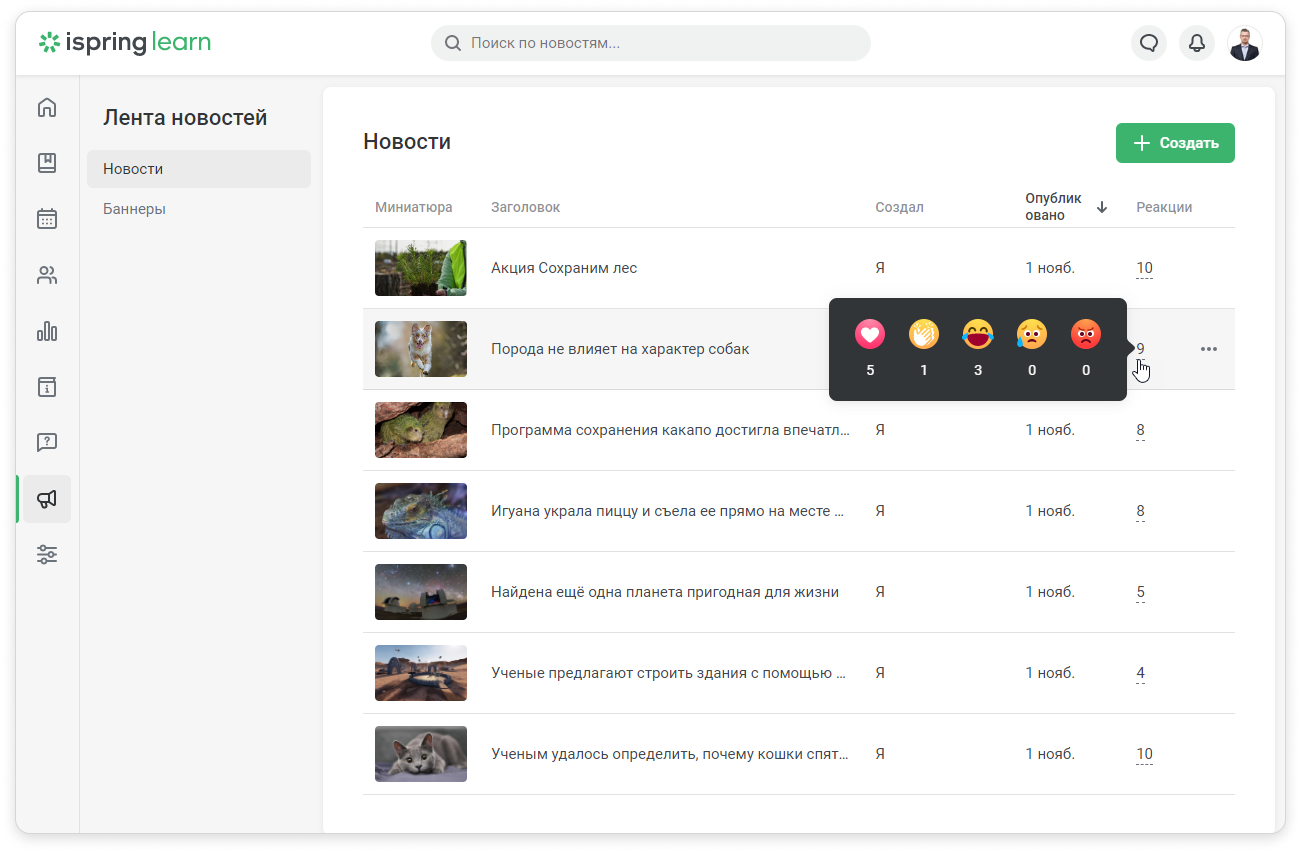This screenshot has width=1301, height=853.
Task: Click the angry red reaction emoji
Action: [1086, 335]
